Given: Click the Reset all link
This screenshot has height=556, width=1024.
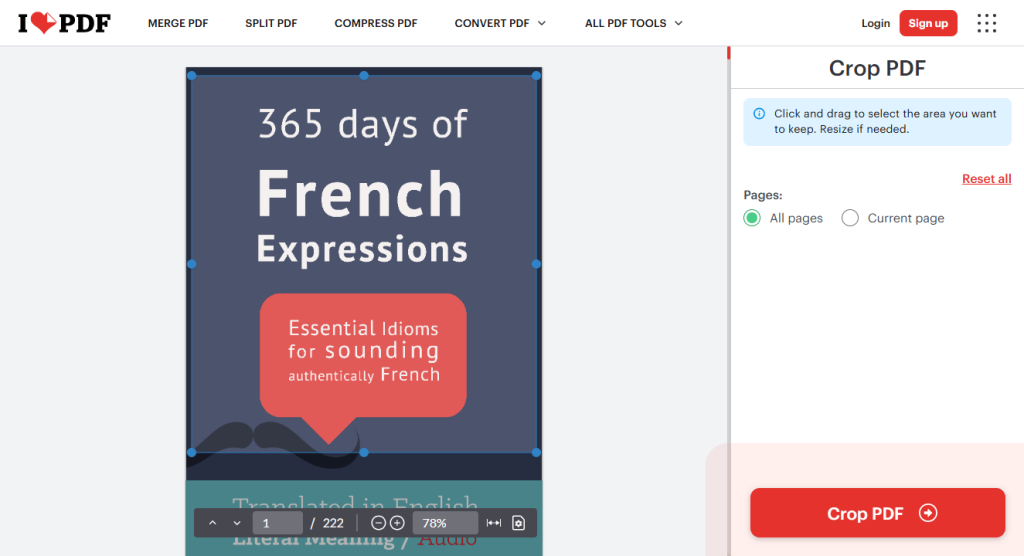Looking at the screenshot, I should pos(986,179).
